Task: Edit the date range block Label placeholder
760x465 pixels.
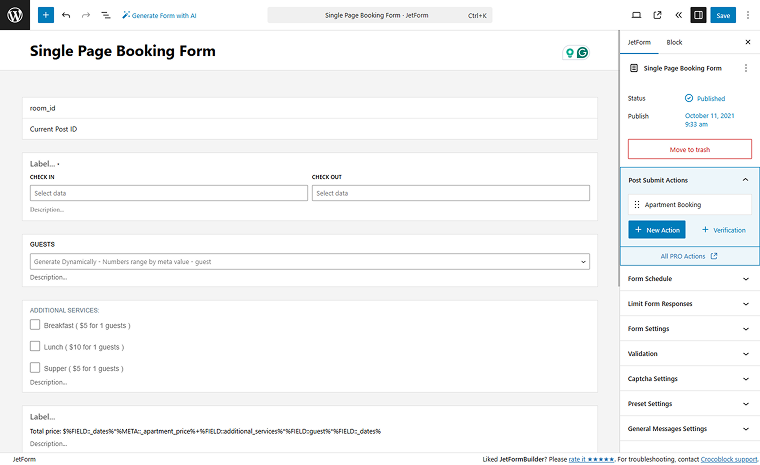Action: 42,164
